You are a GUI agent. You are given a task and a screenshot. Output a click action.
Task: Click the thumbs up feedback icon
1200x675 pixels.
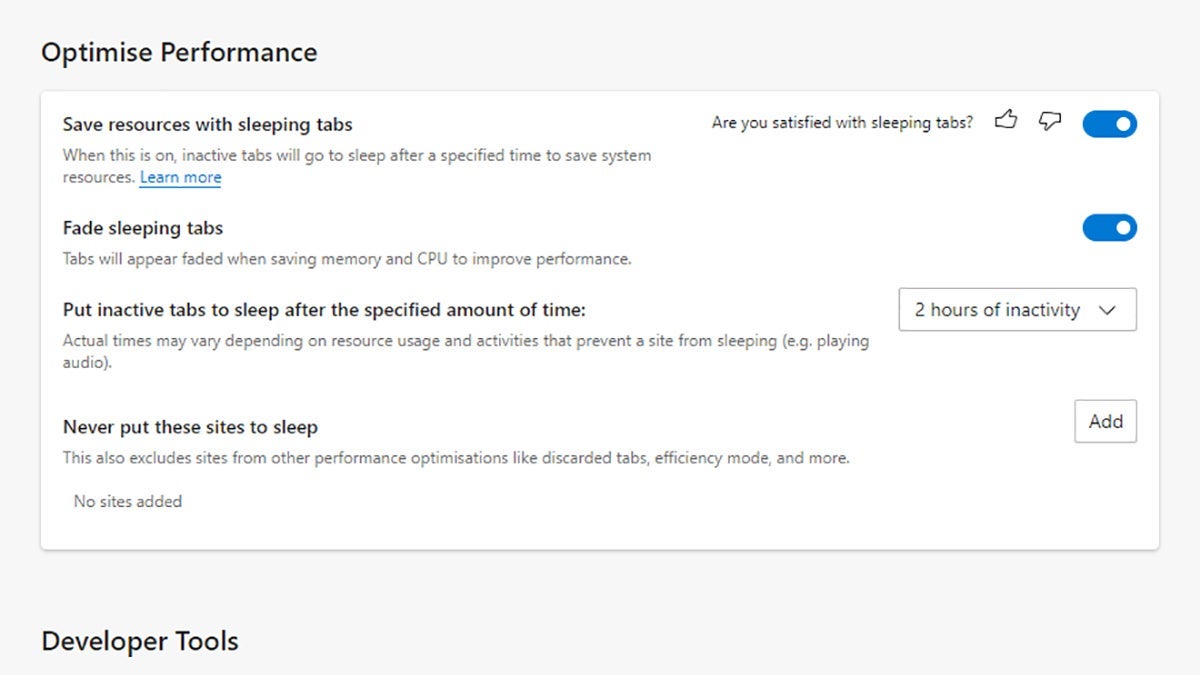coord(1006,122)
